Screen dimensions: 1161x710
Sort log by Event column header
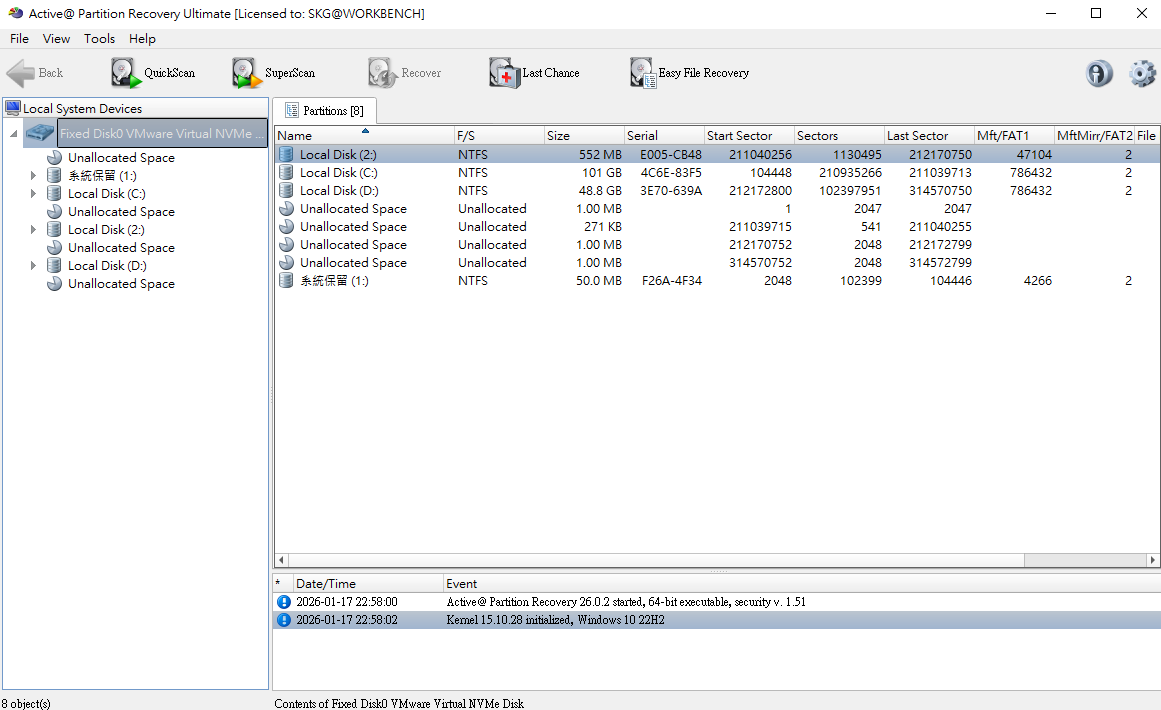click(x=802, y=583)
